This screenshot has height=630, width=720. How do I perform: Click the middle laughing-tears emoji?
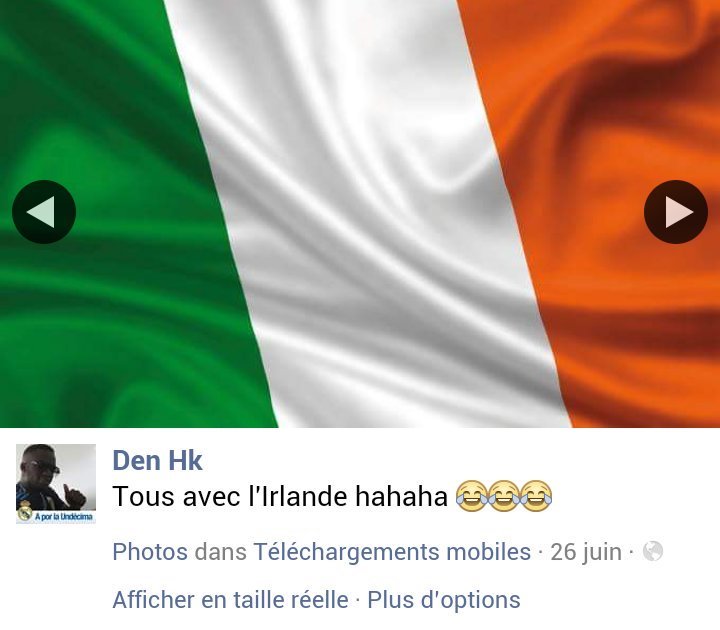click(x=504, y=496)
